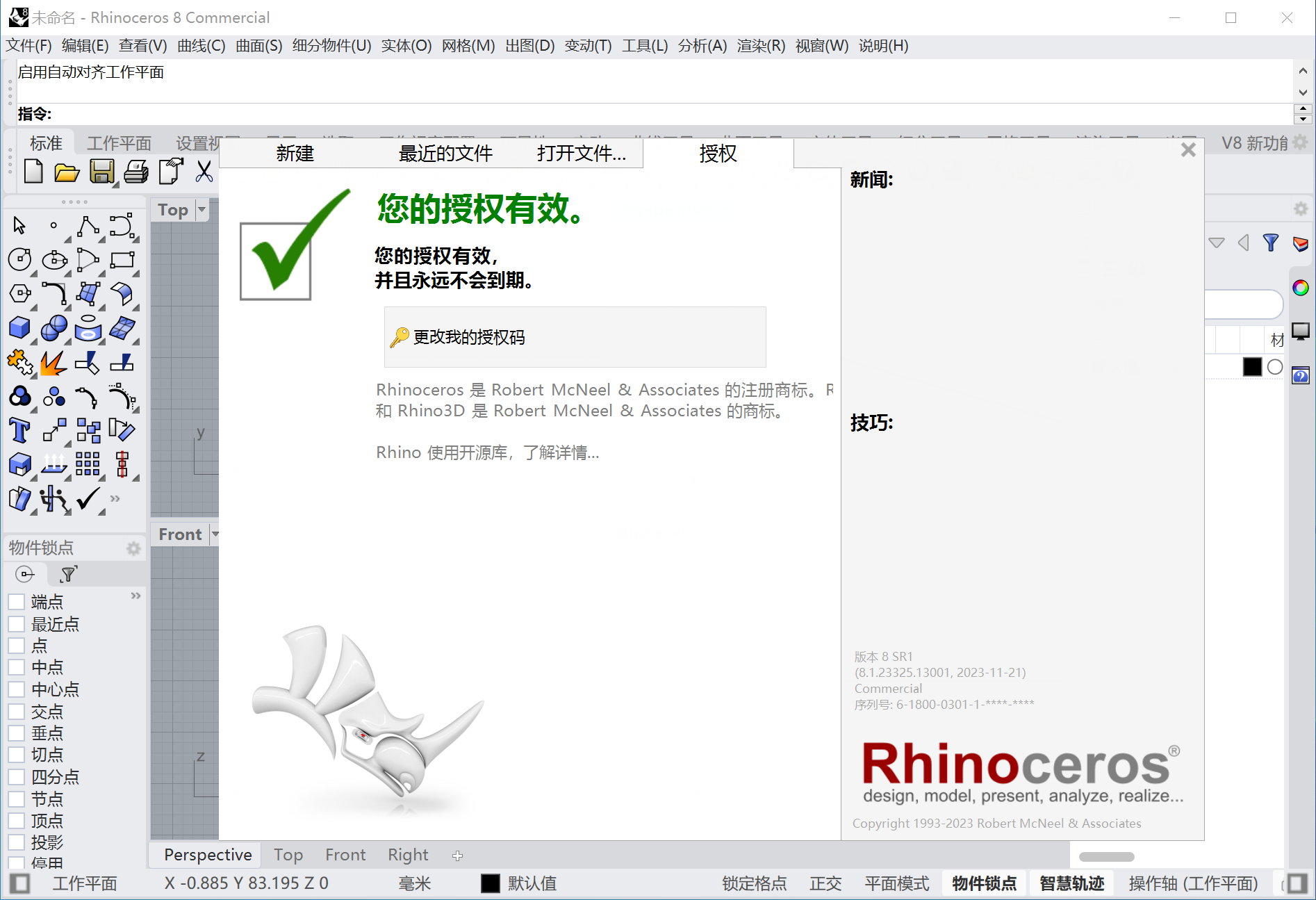Choose the Polyline tool

point(88,225)
